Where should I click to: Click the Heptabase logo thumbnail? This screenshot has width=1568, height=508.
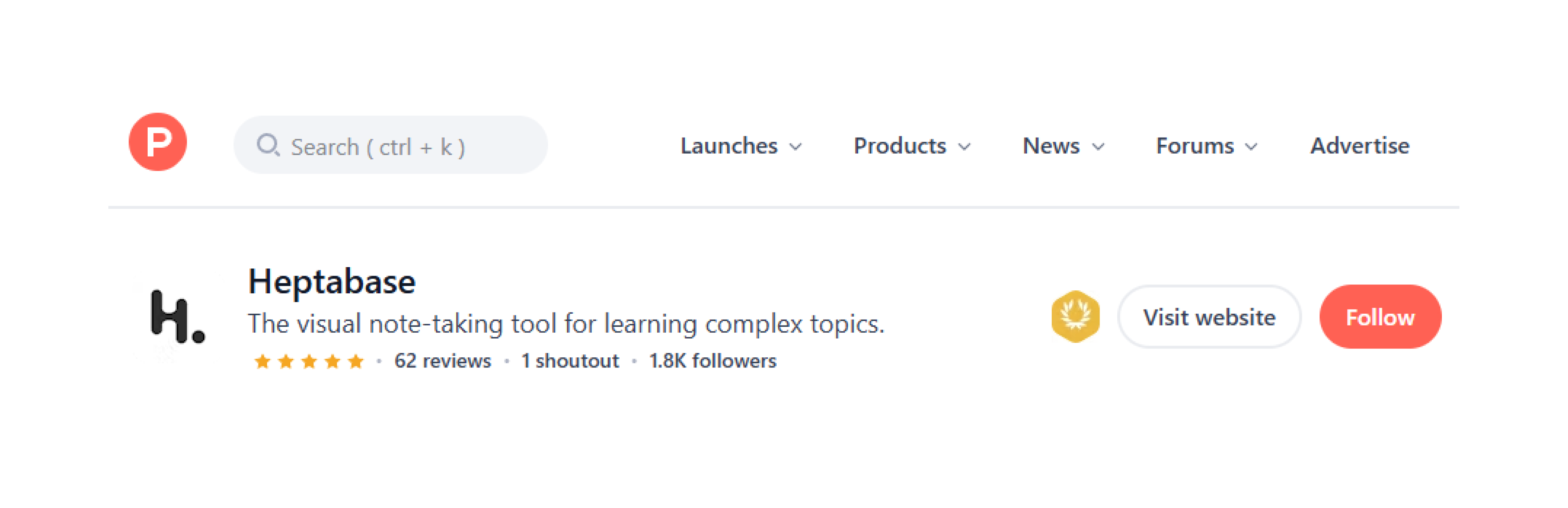coord(176,317)
